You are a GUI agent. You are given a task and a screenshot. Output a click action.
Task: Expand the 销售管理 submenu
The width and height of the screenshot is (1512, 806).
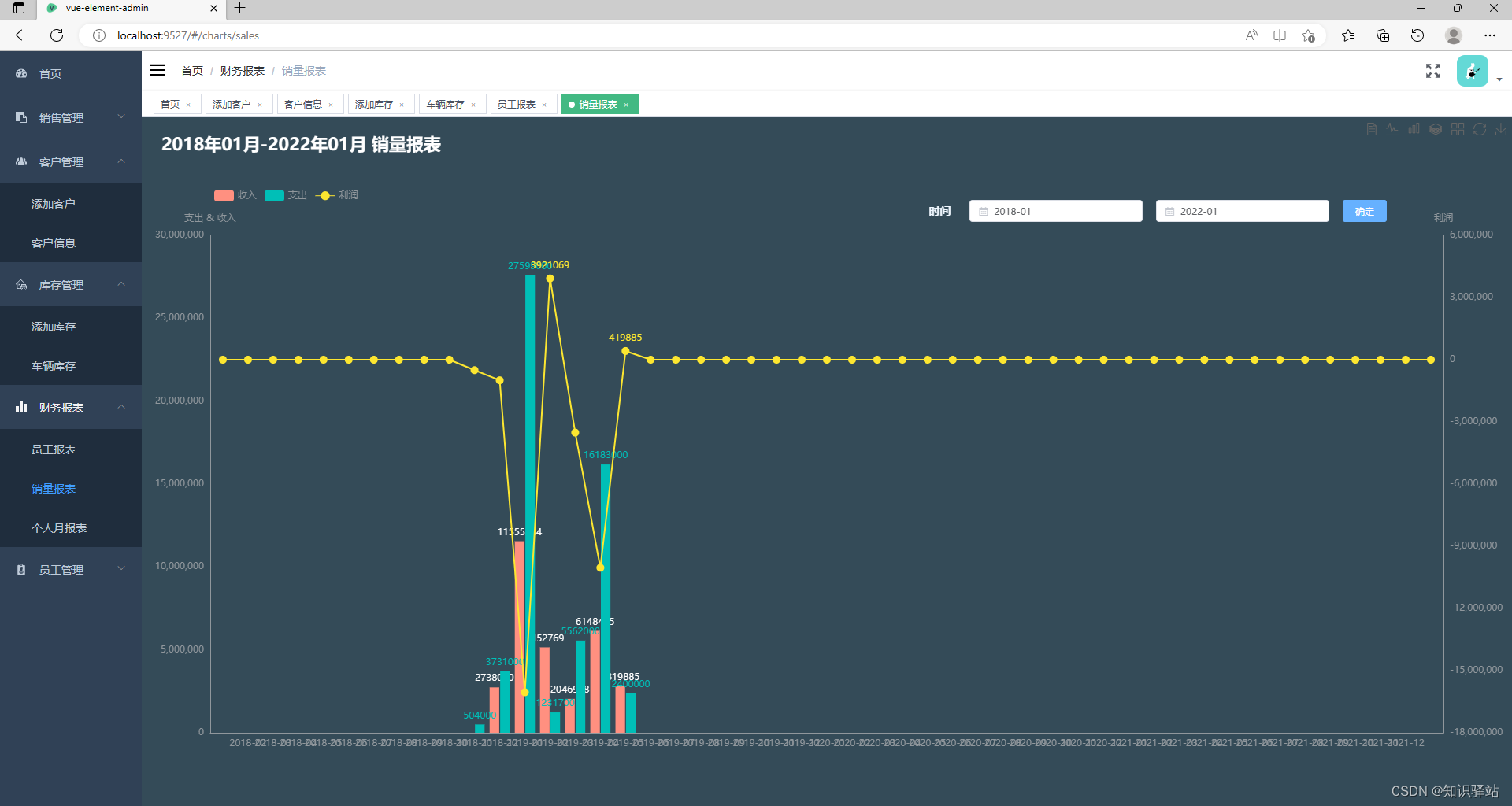tap(121, 116)
